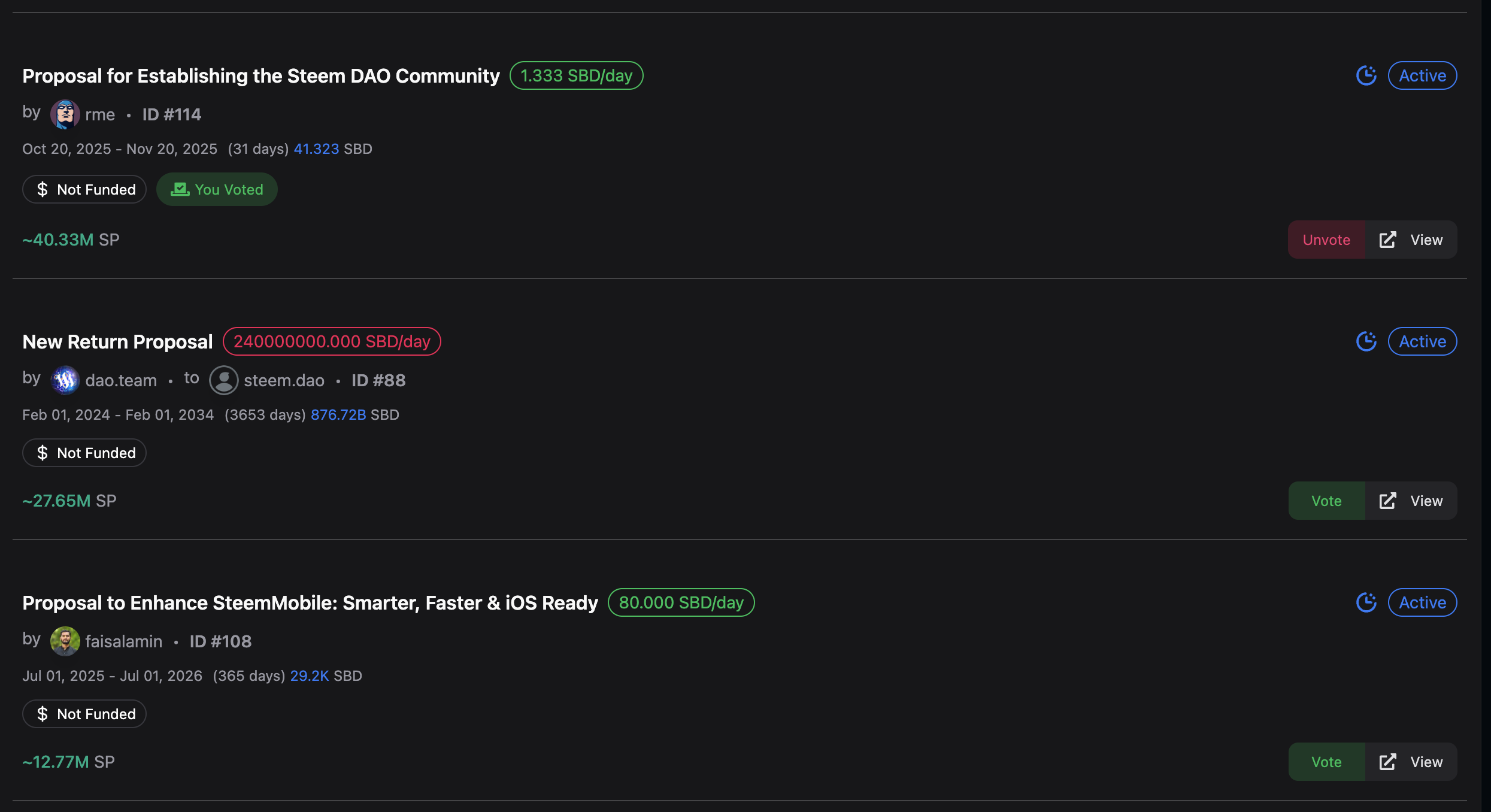This screenshot has width=1491, height=812.
Task: Click the Active status badge on proposal #108
Action: point(1422,602)
